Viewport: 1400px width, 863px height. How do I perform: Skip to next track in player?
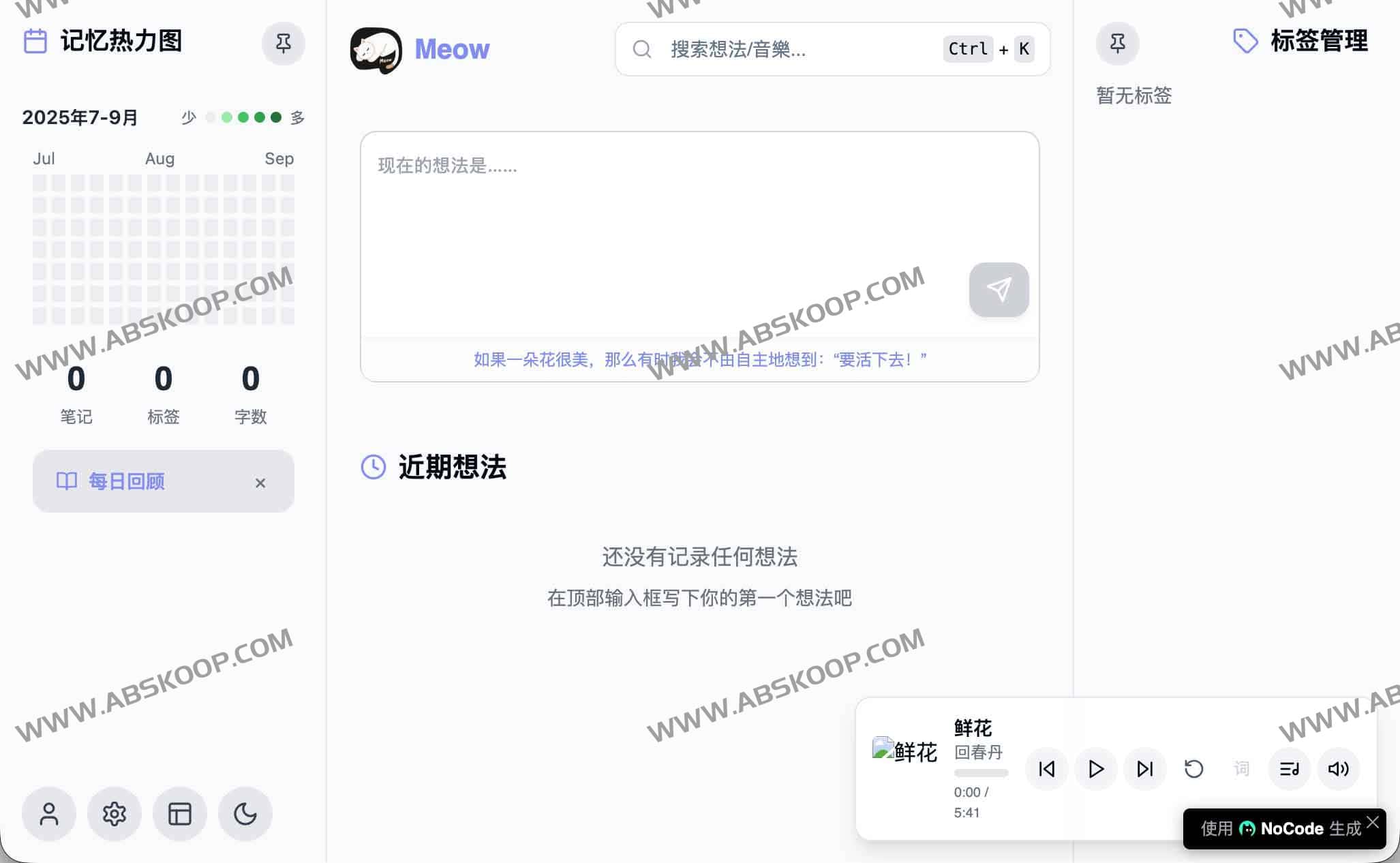[1145, 769]
